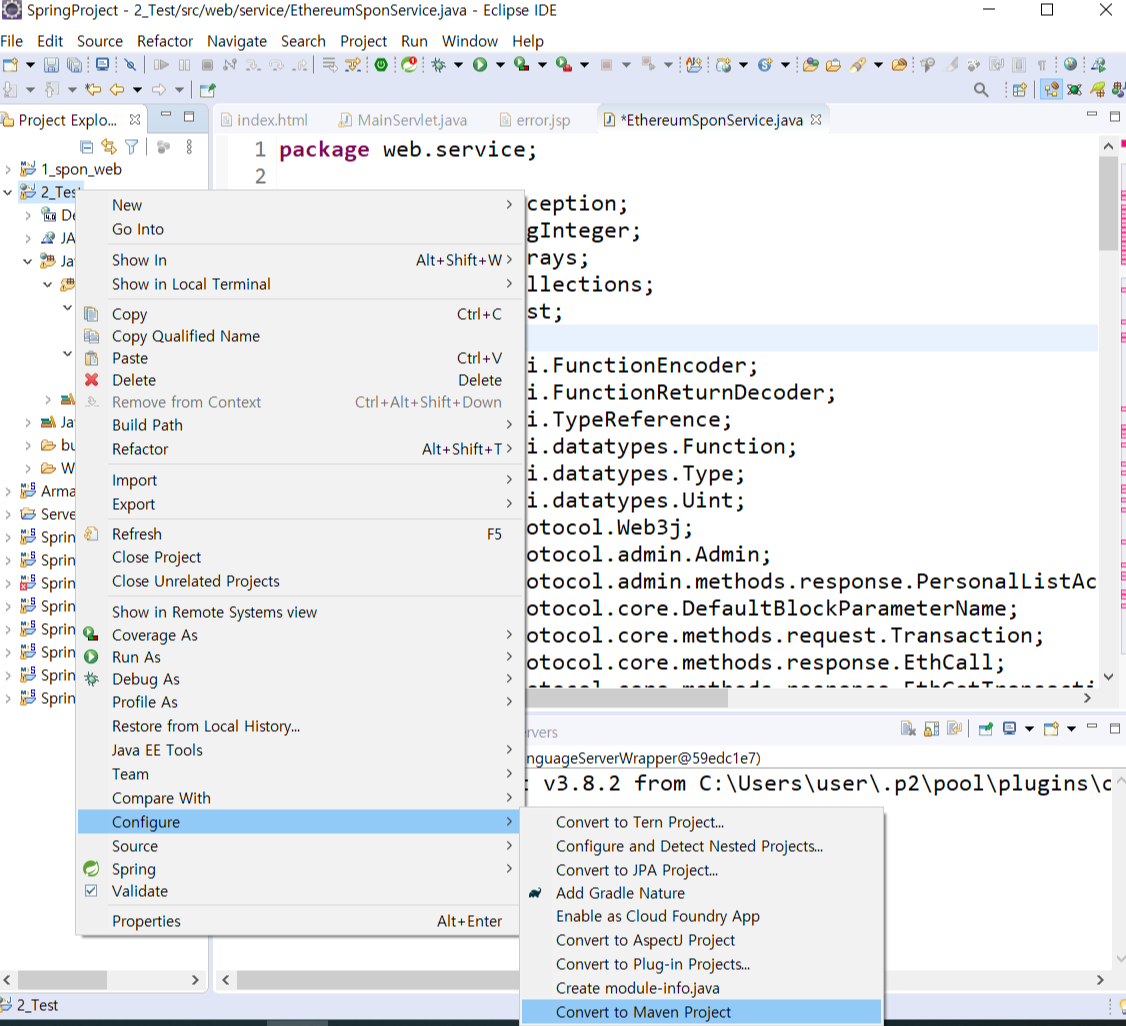Click the editor horizontal scrollbar thumb
Viewport: 1126px width, 1026px height.
[628, 699]
